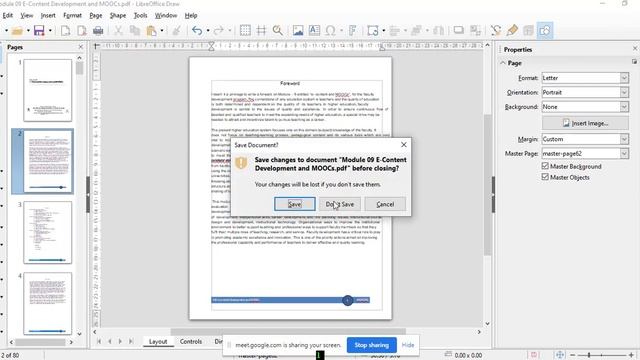Click the Redo arrow icon
This screenshot has width=640, height=360.
[219, 31]
